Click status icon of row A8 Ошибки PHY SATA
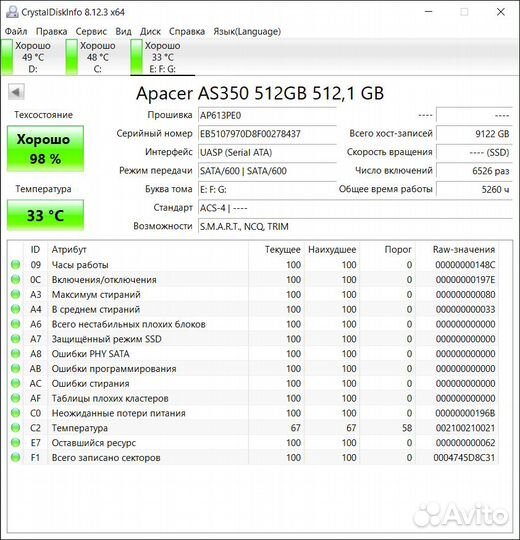The height and width of the screenshot is (540, 520). tap(15, 353)
